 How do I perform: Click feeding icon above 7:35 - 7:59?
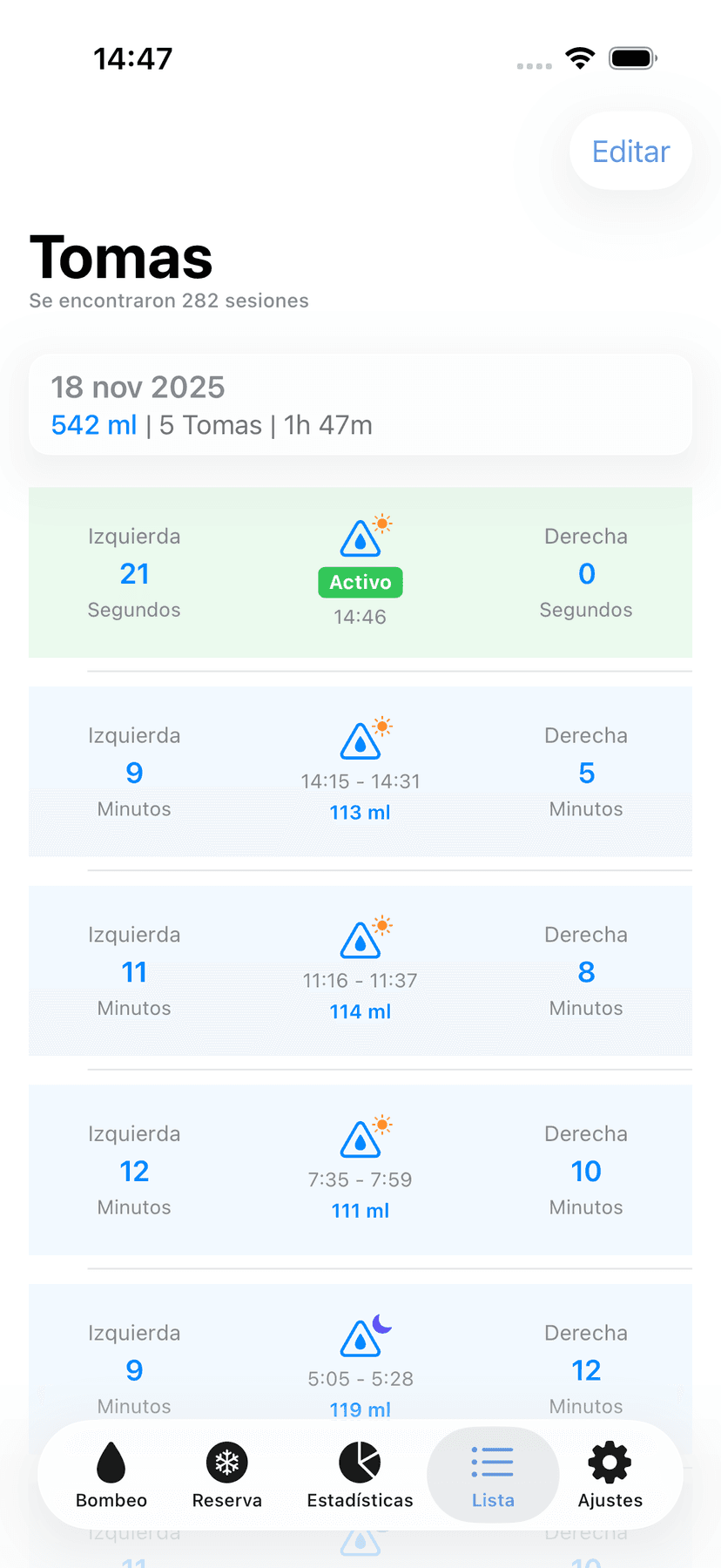[361, 1139]
